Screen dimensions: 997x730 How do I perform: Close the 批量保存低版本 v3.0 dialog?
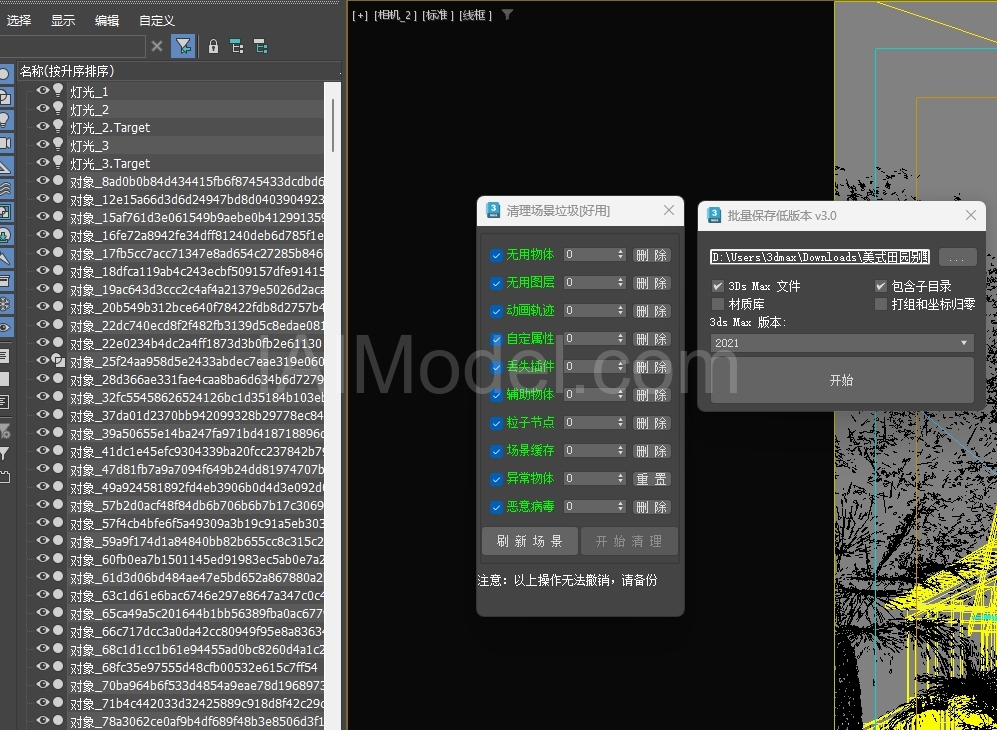click(x=971, y=216)
